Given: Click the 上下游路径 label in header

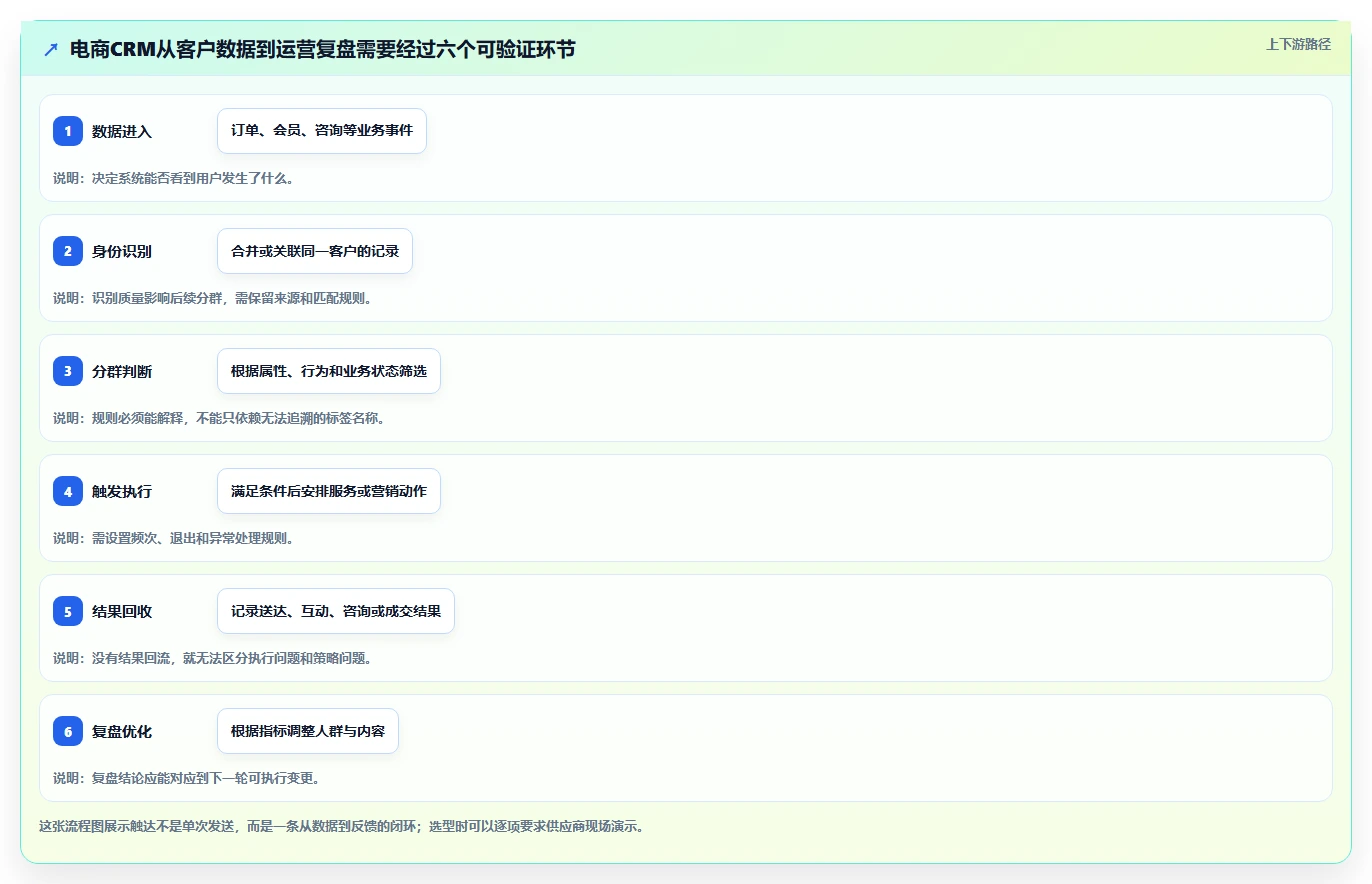Looking at the screenshot, I should tap(1298, 44).
